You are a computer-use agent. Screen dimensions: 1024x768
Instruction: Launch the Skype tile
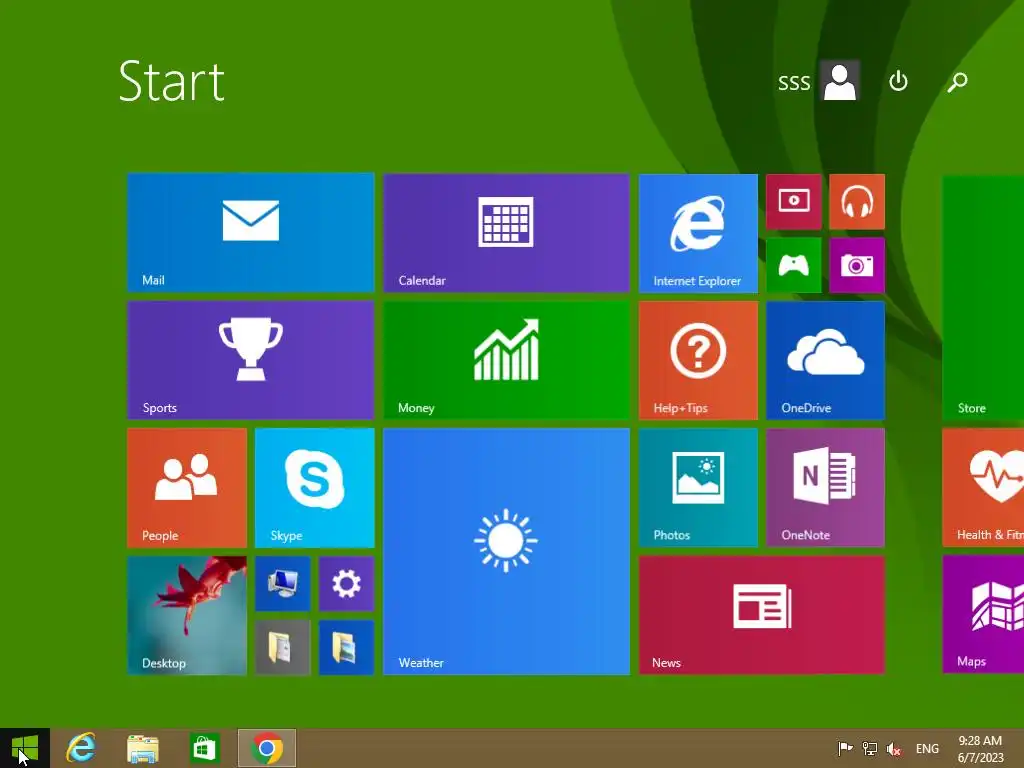point(314,488)
